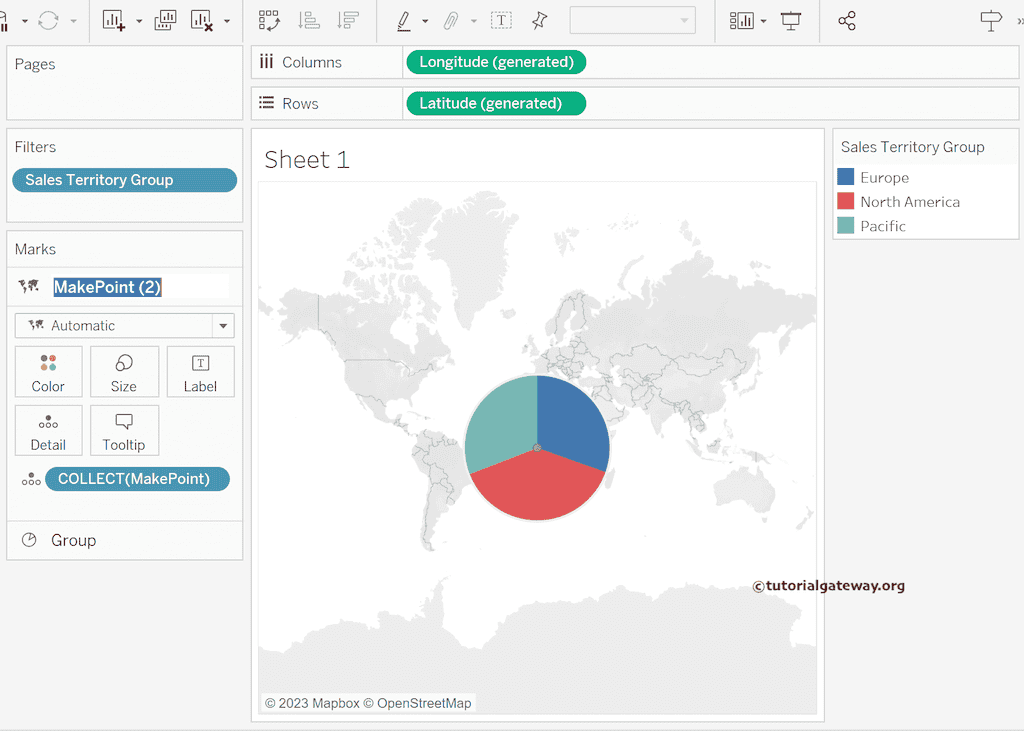Click the detail icon beside COLLECT(MakePoint)
Image resolution: width=1024 pixels, height=731 pixels.
pyautogui.click(x=31, y=479)
